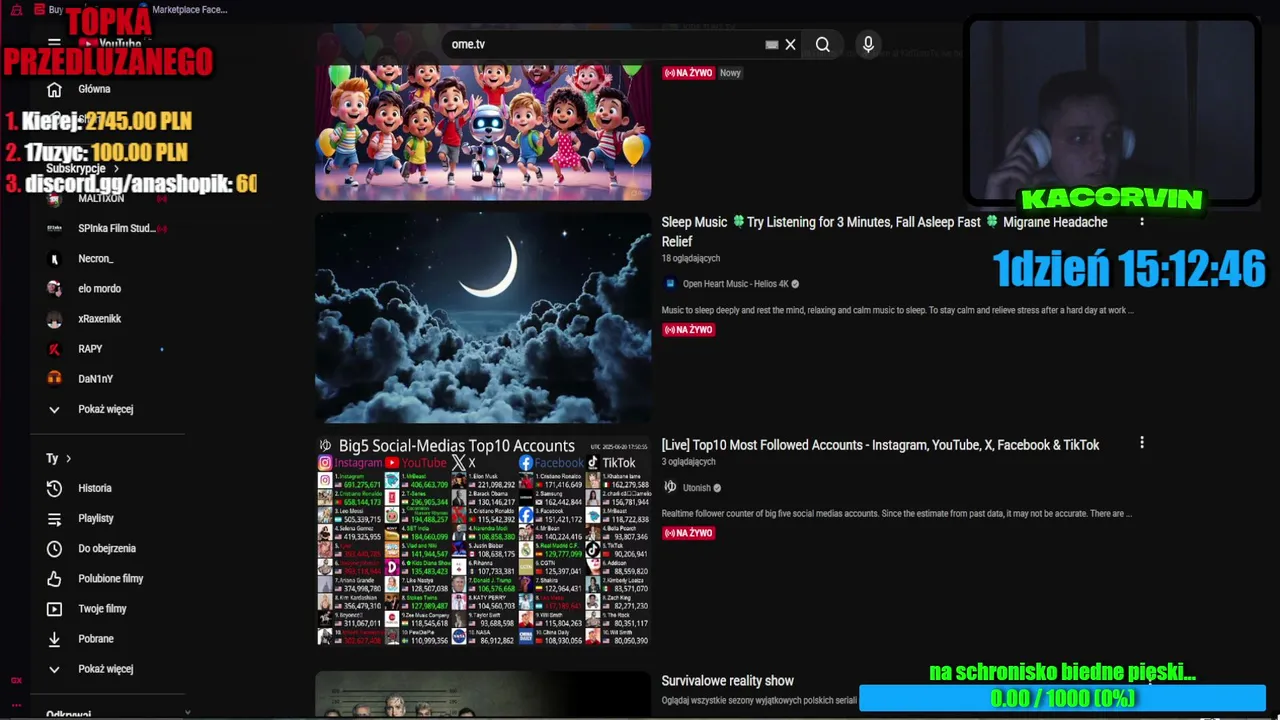
Task: Click Twoje filmy label in sidebar
Action: click(x=102, y=608)
